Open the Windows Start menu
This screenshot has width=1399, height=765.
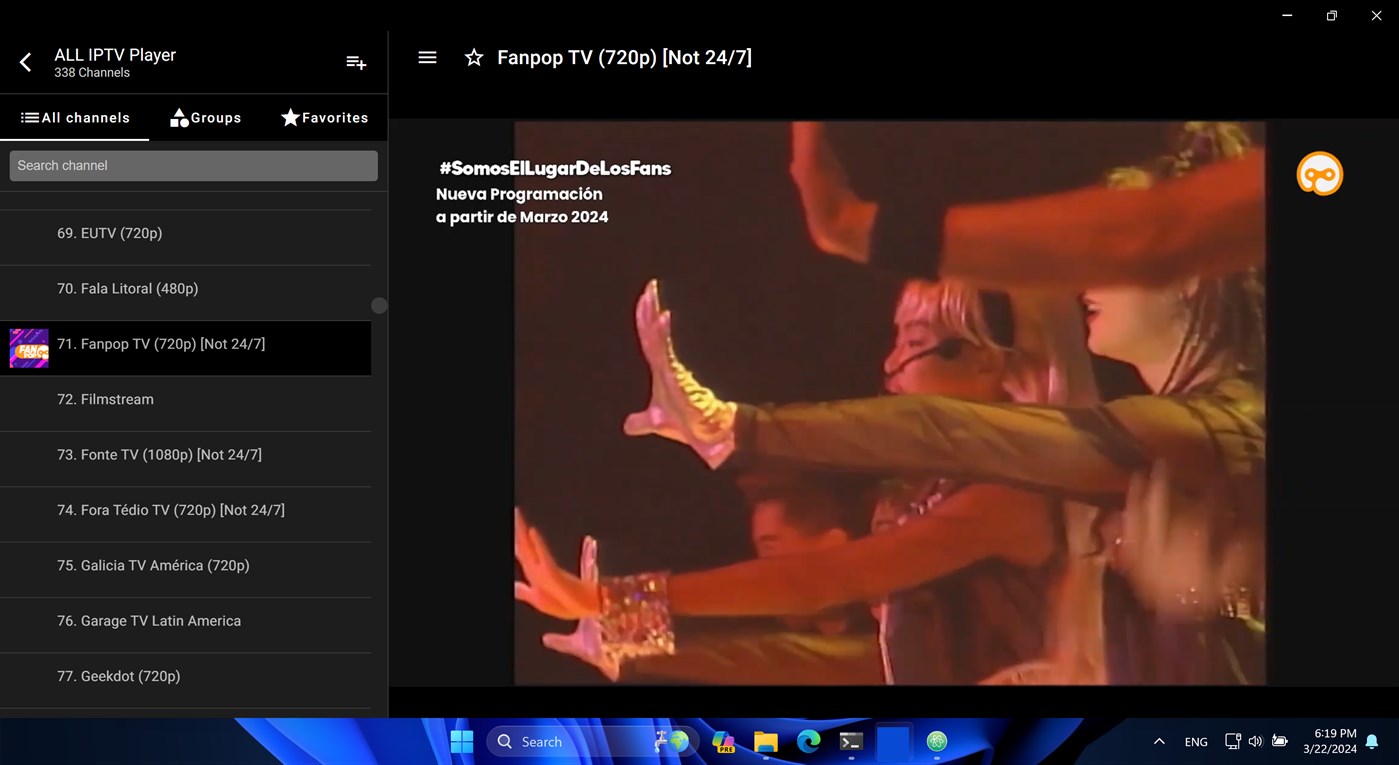461,741
